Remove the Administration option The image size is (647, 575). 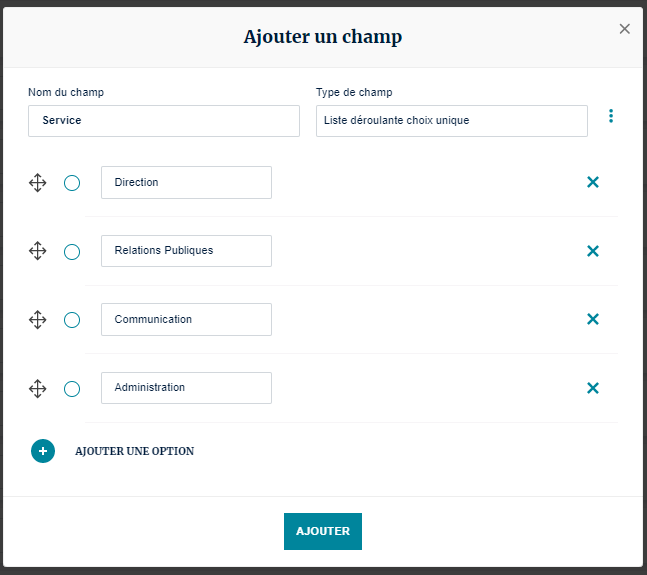[x=592, y=388]
